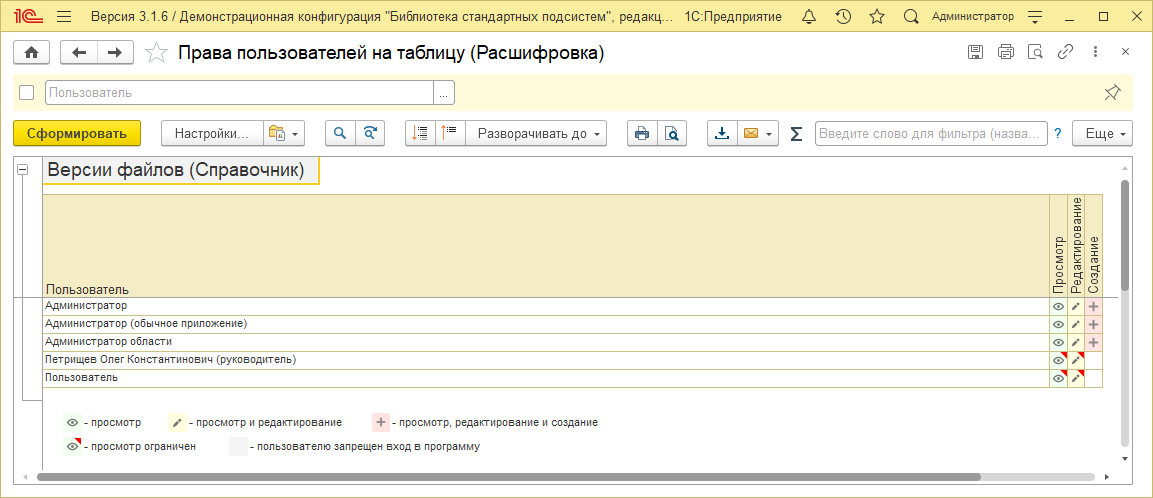Print the report from the toolbar
The width and height of the screenshot is (1153, 498).
click(x=642, y=134)
